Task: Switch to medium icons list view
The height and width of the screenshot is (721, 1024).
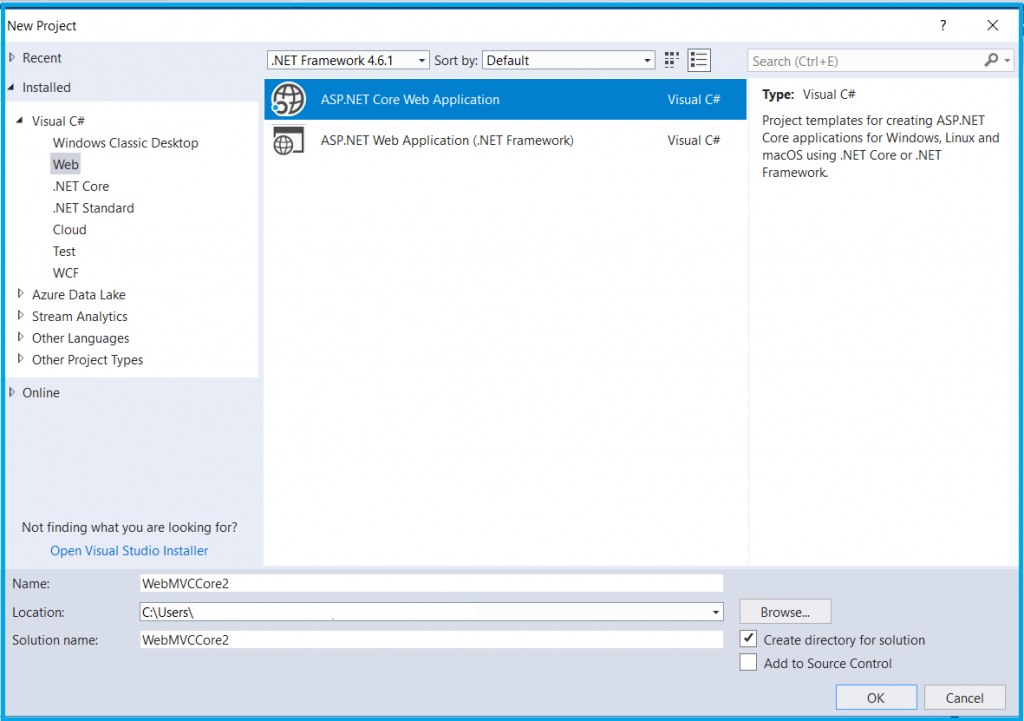Action: click(x=699, y=60)
